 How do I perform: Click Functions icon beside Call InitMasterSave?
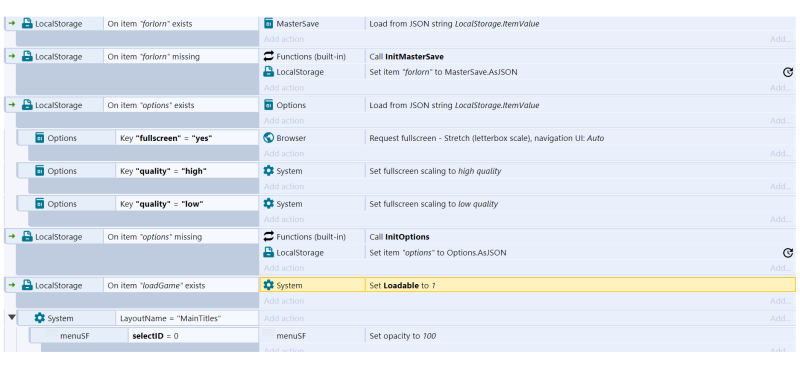tap(268, 57)
